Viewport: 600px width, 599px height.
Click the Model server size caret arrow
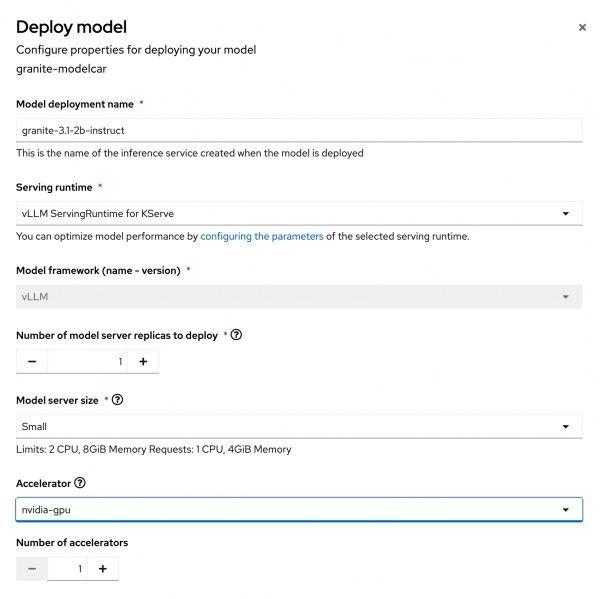566,427
